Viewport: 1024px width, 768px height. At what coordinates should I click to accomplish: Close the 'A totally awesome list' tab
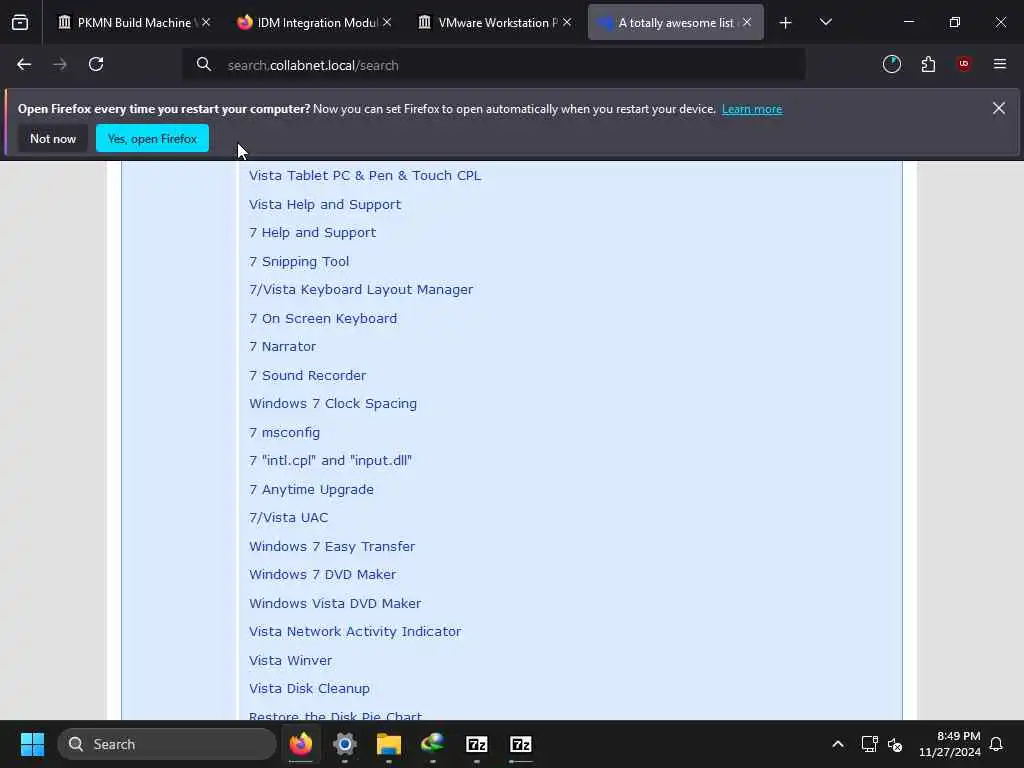tap(746, 22)
